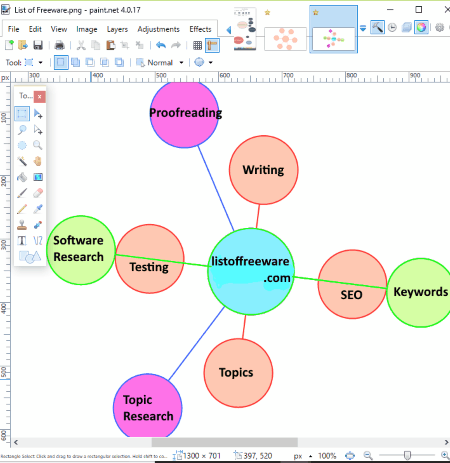Open the Layers menu
The width and height of the screenshot is (450, 463).
point(117,29)
